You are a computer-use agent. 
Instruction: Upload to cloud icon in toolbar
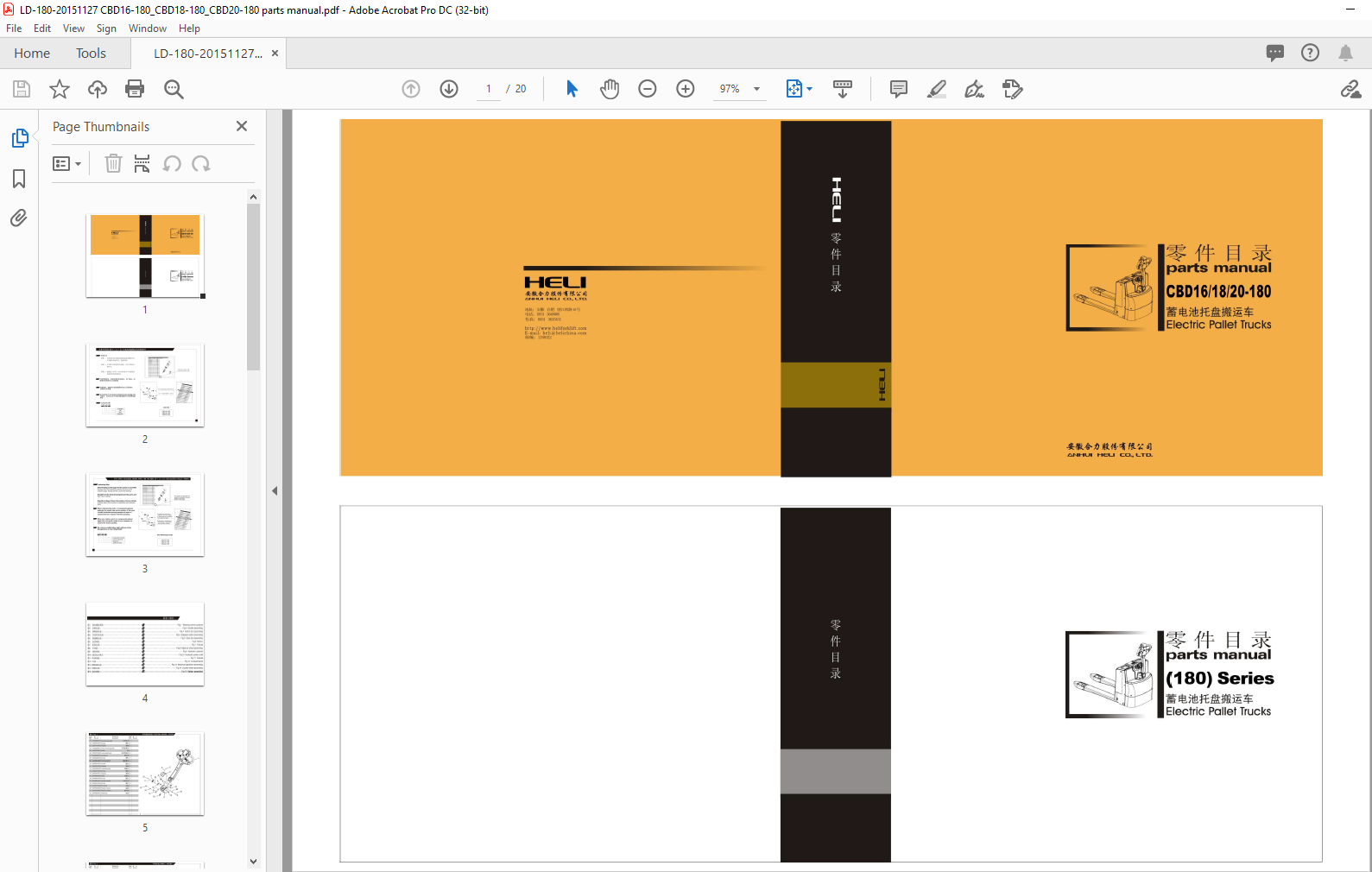[98, 89]
